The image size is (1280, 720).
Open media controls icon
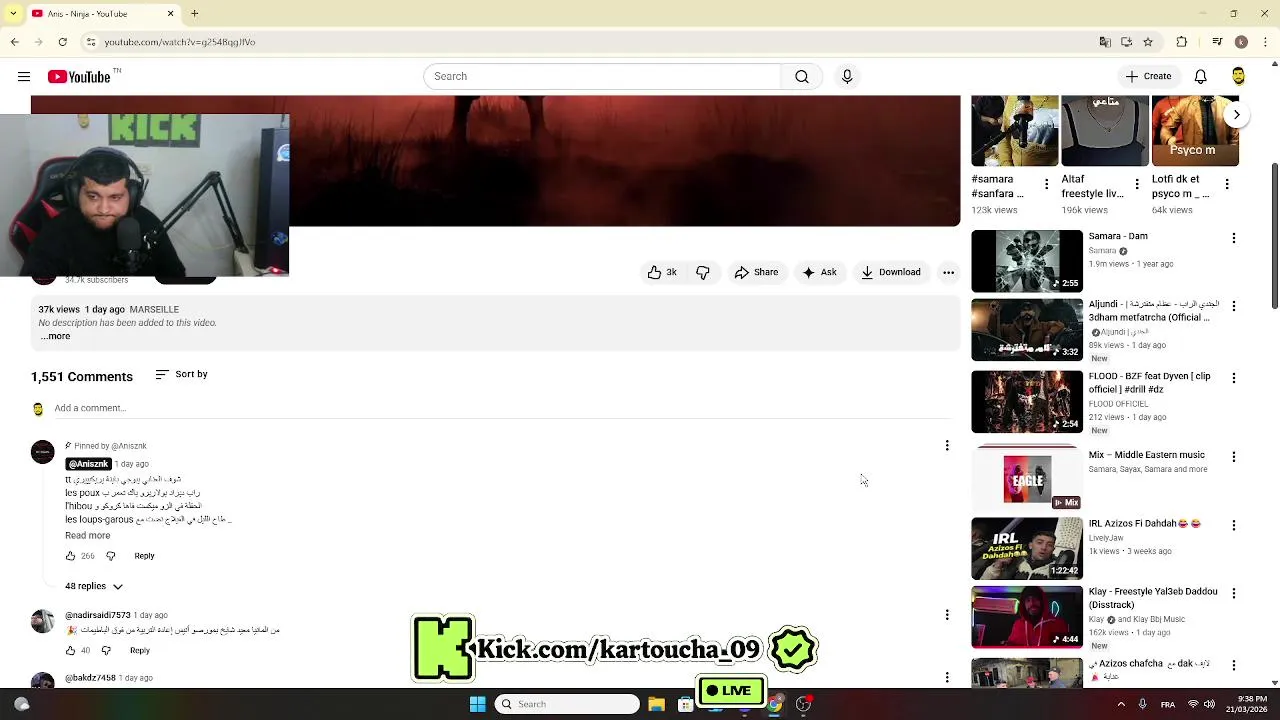[x=1217, y=42]
